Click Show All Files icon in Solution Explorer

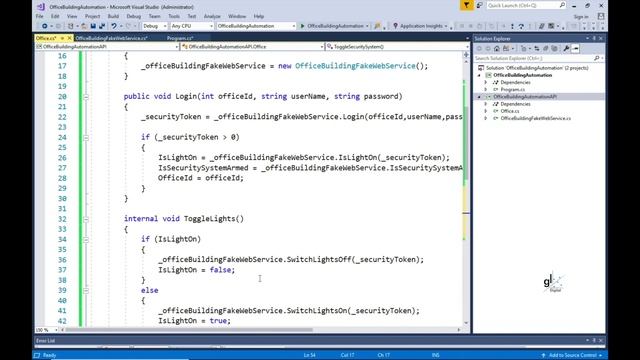click(554, 49)
